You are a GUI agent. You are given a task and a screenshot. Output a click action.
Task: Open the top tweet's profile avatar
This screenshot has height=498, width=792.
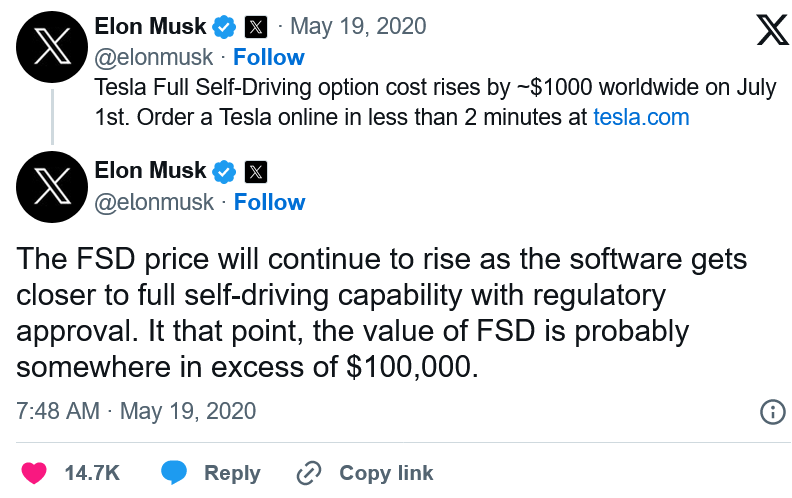click(x=52, y=47)
